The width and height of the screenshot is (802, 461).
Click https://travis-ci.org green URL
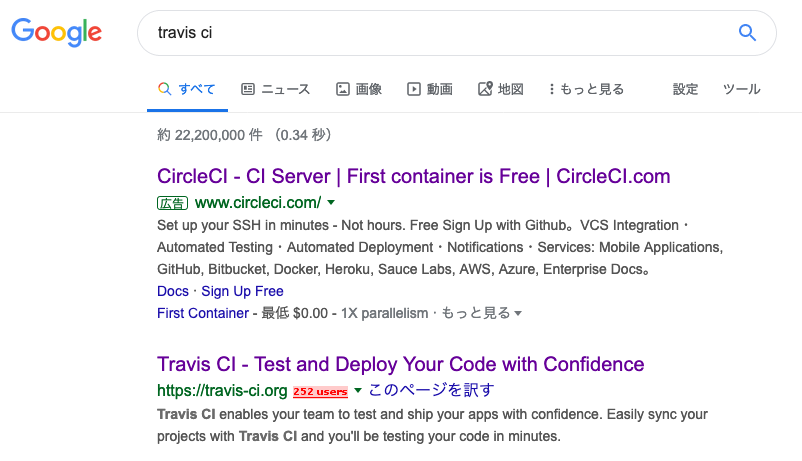[222, 390]
